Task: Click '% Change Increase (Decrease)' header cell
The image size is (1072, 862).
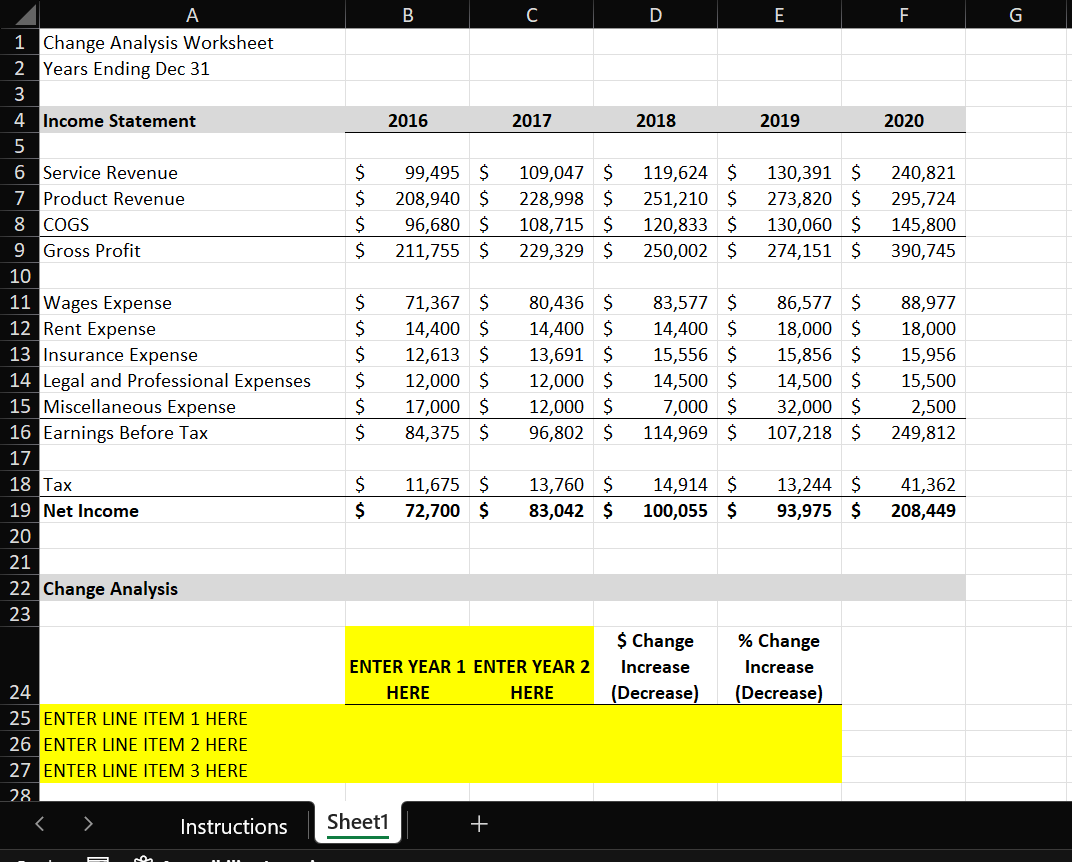Action: (779, 666)
